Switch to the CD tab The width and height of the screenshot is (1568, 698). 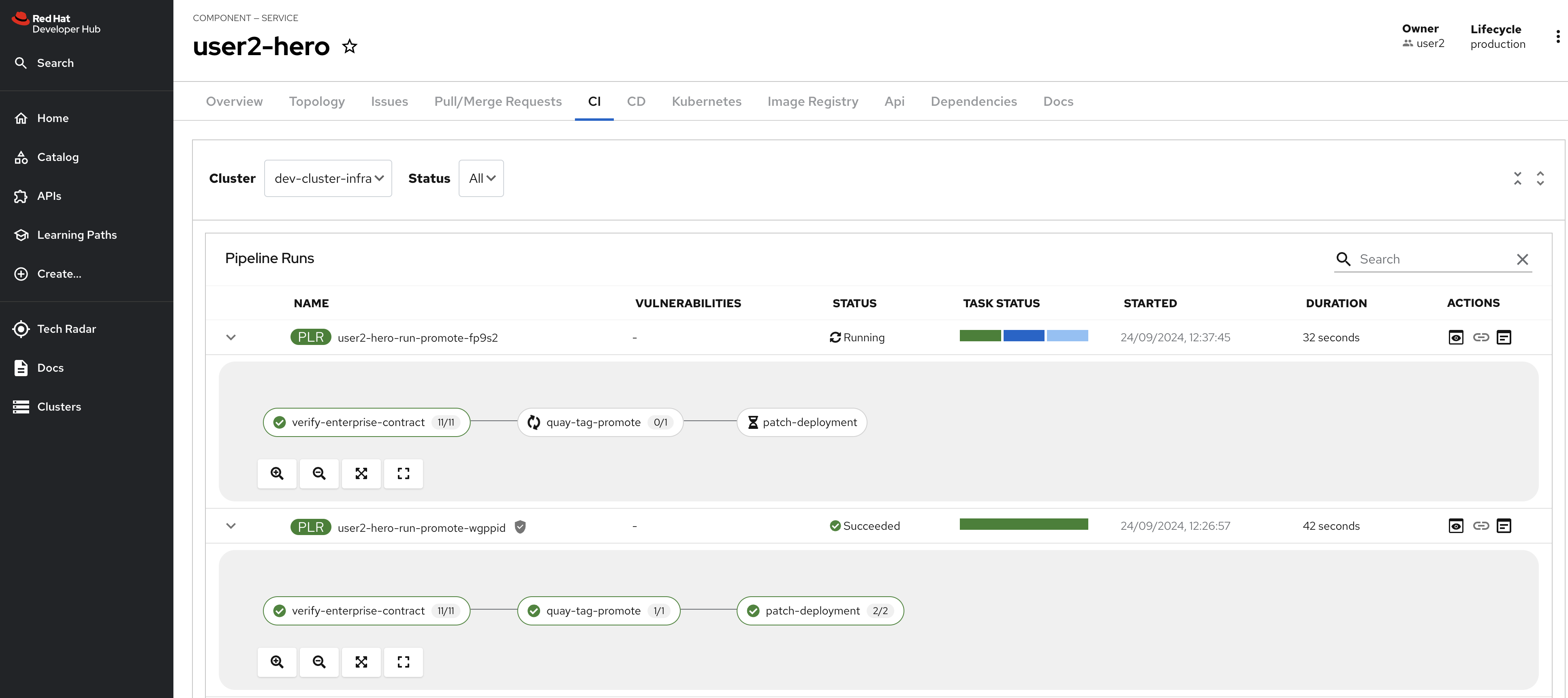636,102
